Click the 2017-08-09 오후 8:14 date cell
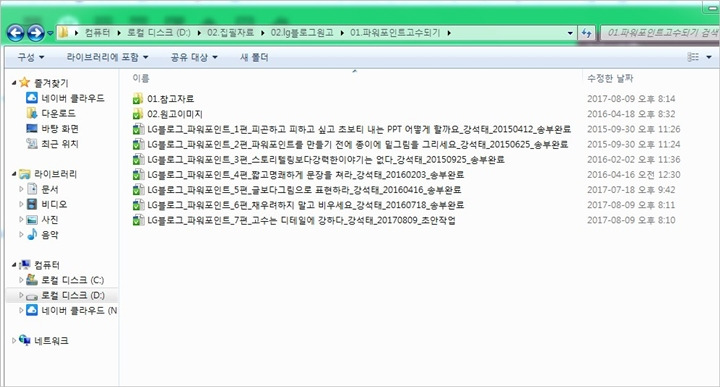Screen dimensions: 720x387 (631, 99)
